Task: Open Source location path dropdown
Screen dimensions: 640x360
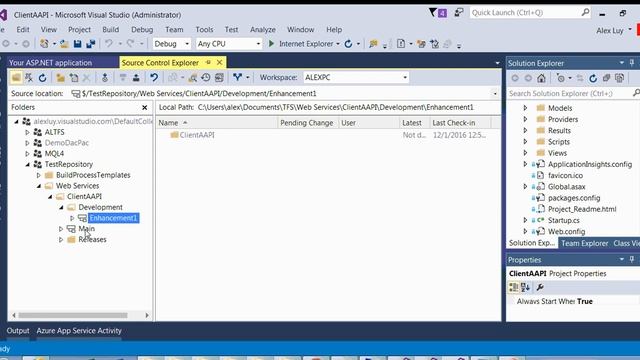Action: click(495, 94)
